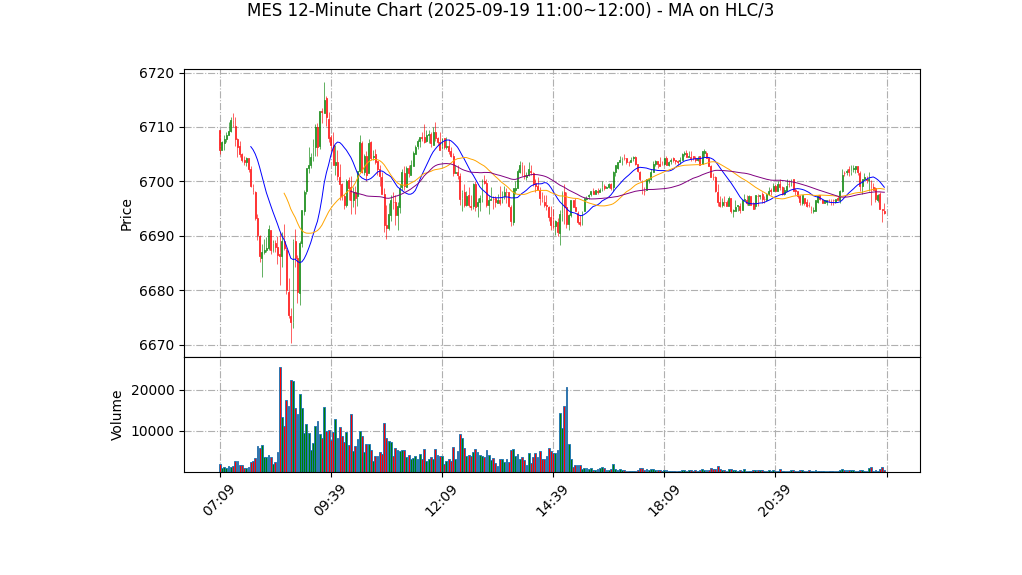Click the 6670 price axis label

156,346
